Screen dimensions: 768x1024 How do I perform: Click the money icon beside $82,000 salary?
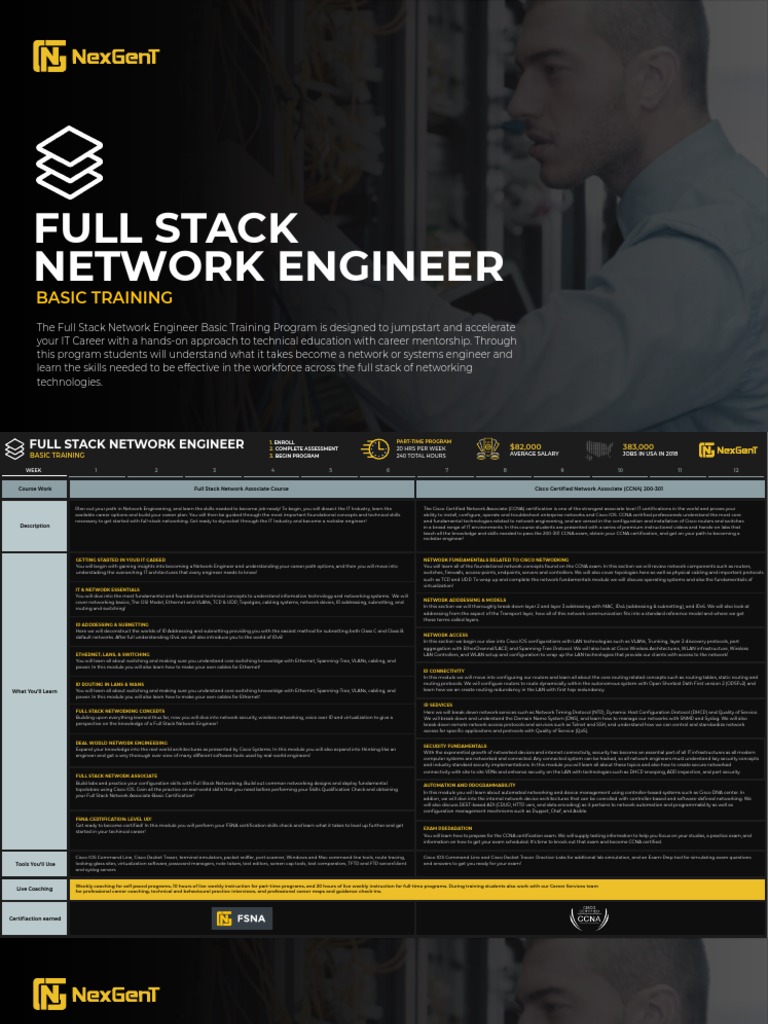[488, 449]
